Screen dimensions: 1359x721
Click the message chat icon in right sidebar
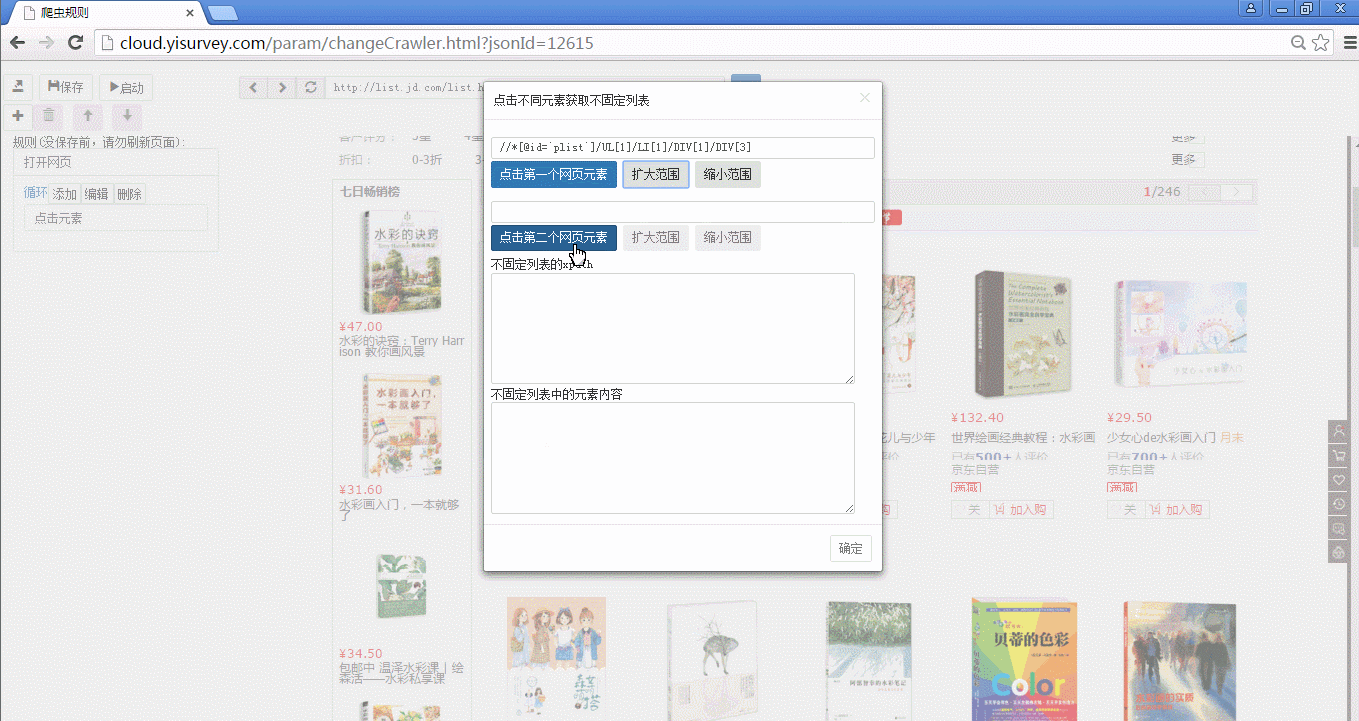coord(1338,528)
